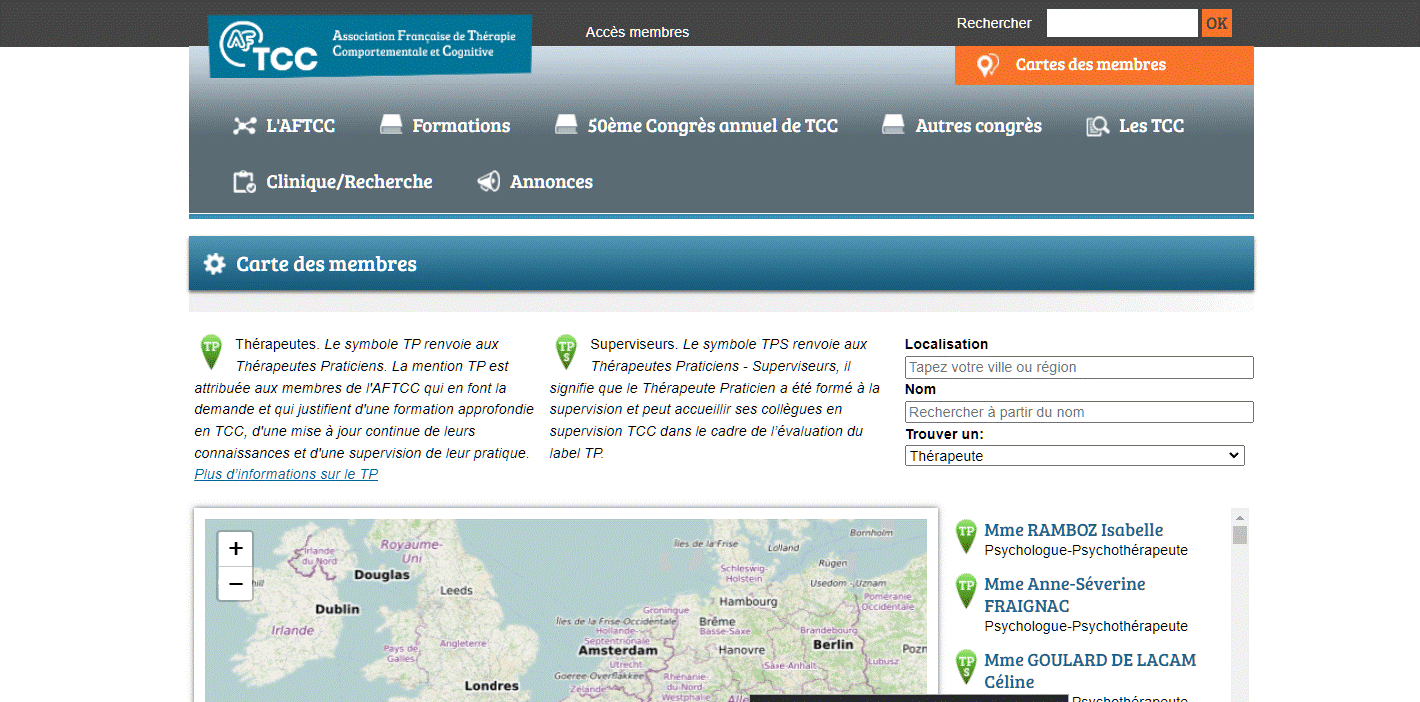Click Berlin on the map

[833, 645]
